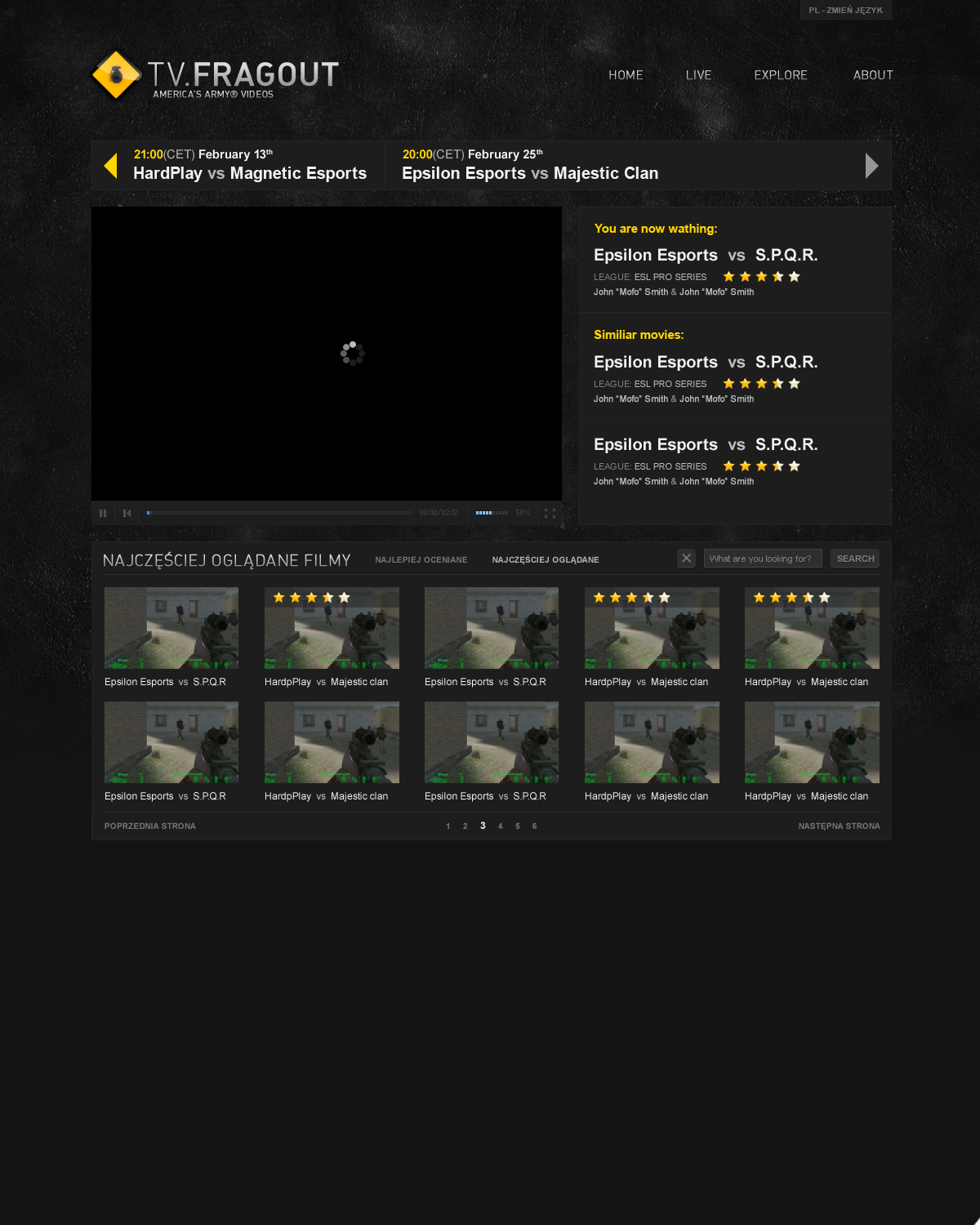Open the EXPLORE menu item

coord(781,75)
